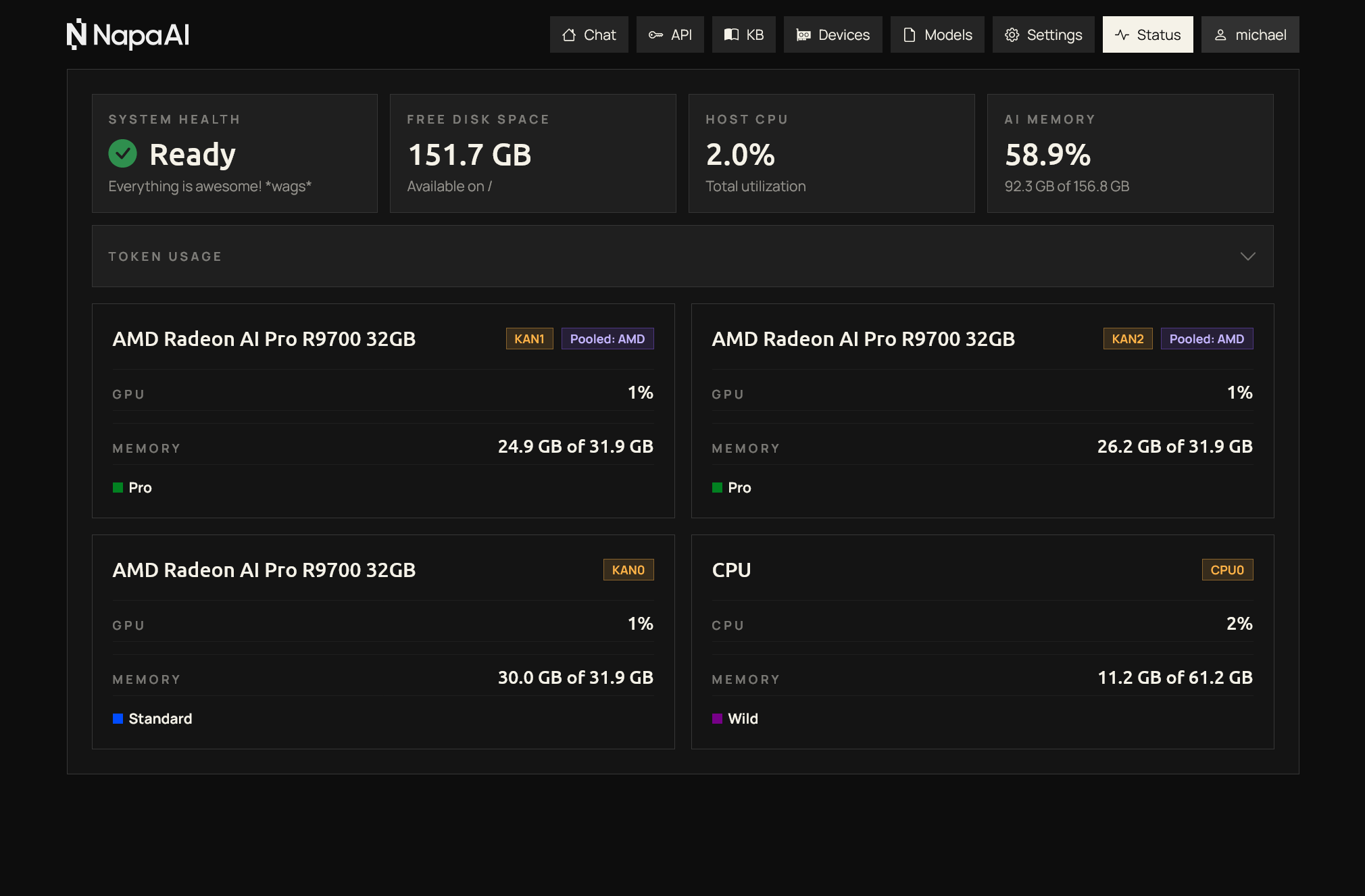Click the 2% CPU utilization value

[x=1239, y=624]
